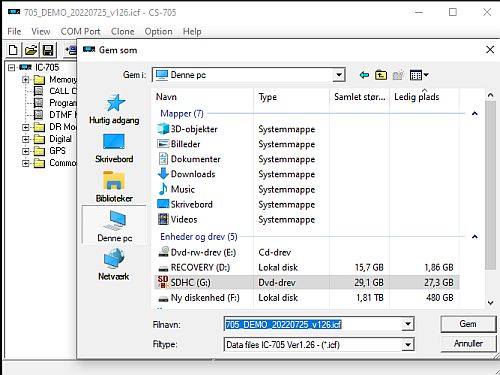Open the Filtype dropdown arrow
The image size is (500, 375).
408,344
